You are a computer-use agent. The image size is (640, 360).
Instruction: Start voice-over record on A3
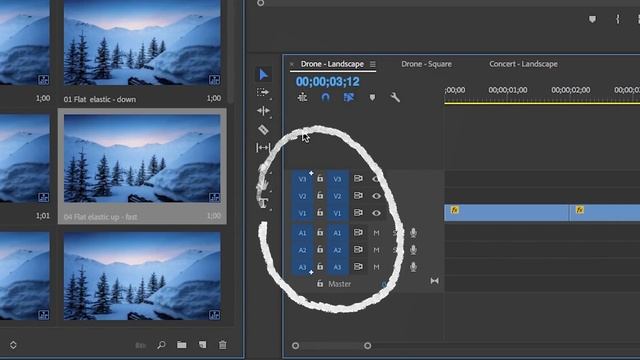(413, 267)
